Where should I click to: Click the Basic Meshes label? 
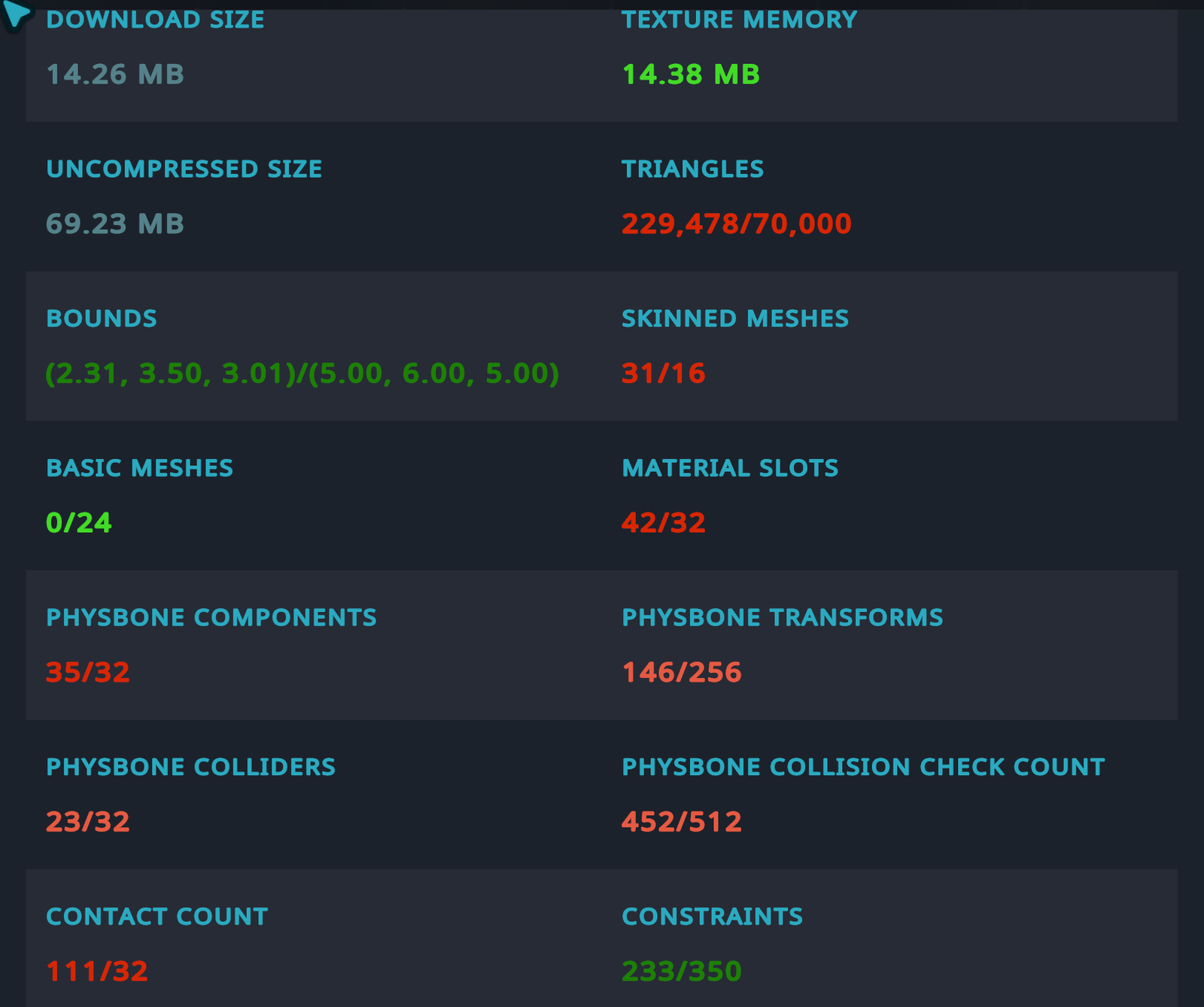click(140, 468)
